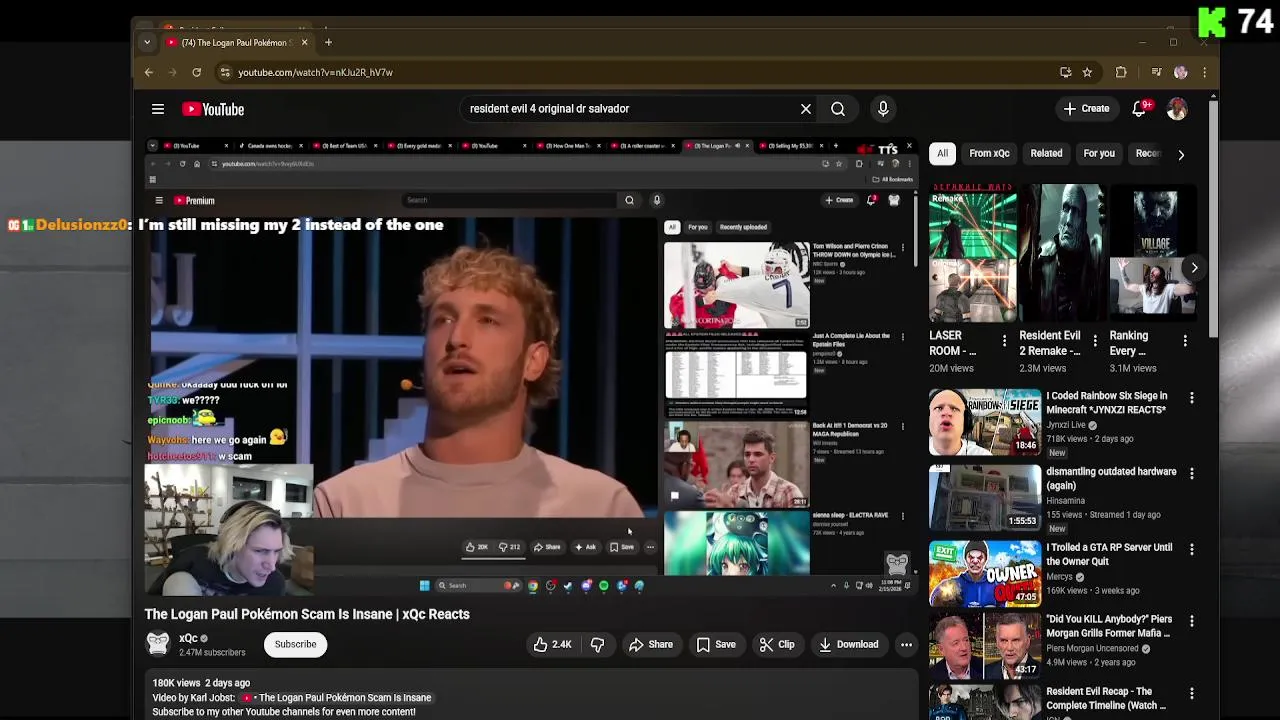Click the magnifier search button
The image size is (1280, 720).
pos(838,109)
